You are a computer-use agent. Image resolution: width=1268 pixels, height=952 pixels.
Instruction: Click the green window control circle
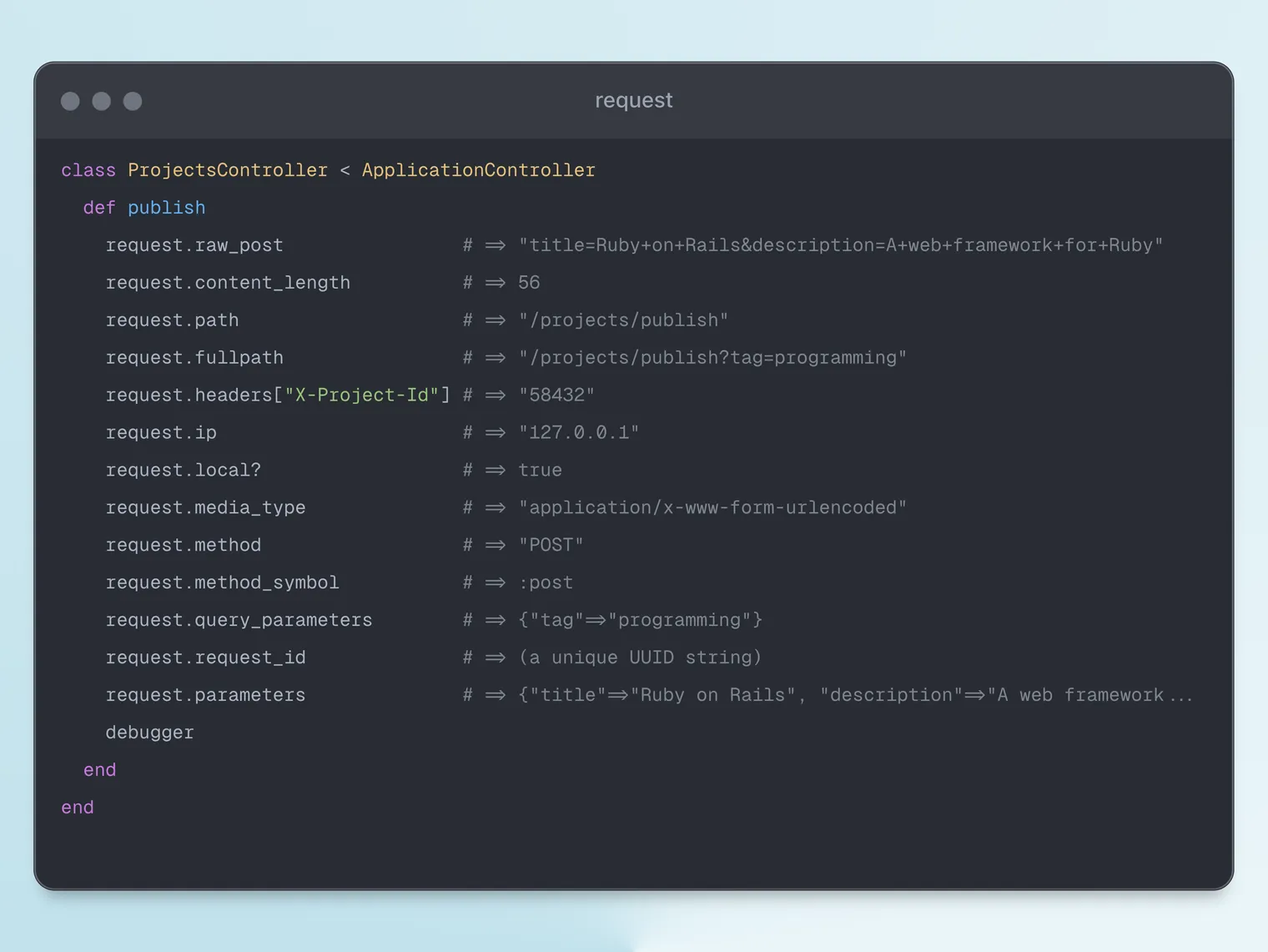click(x=133, y=100)
